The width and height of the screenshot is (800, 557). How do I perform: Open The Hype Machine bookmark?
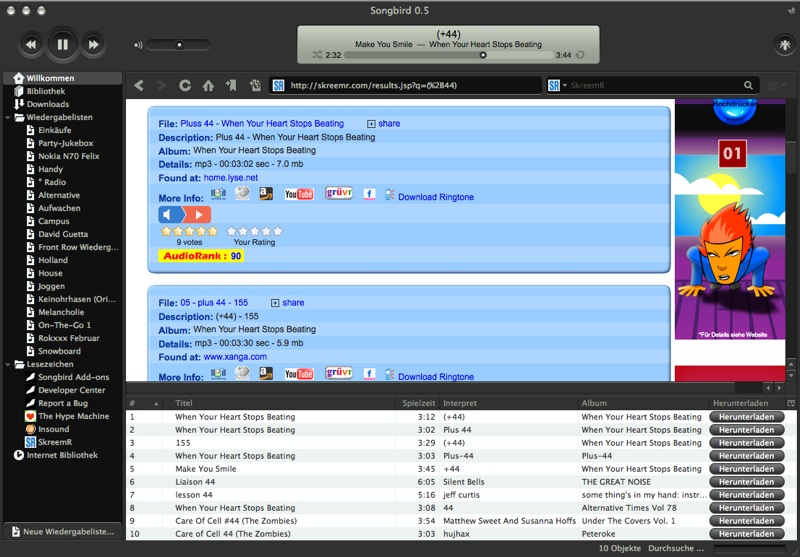coord(73,416)
